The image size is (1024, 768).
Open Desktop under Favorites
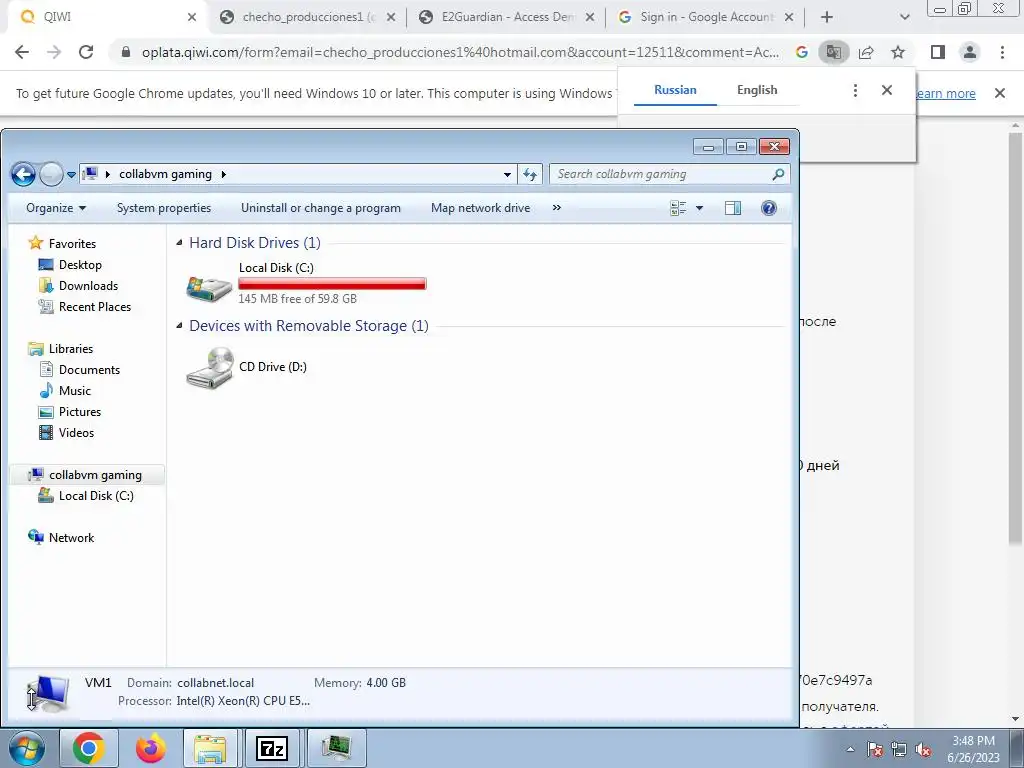click(x=80, y=264)
